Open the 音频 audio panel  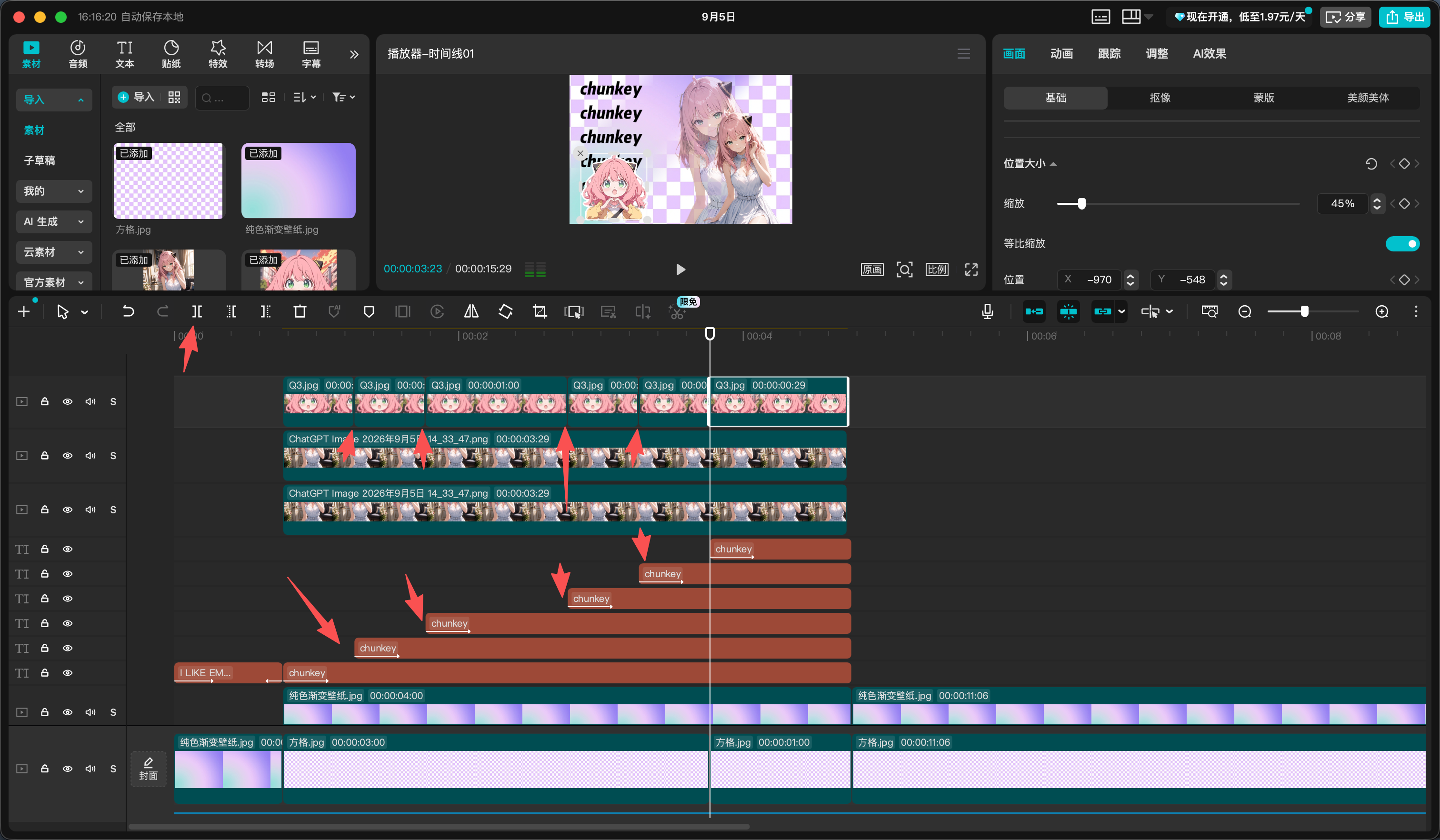[78, 54]
